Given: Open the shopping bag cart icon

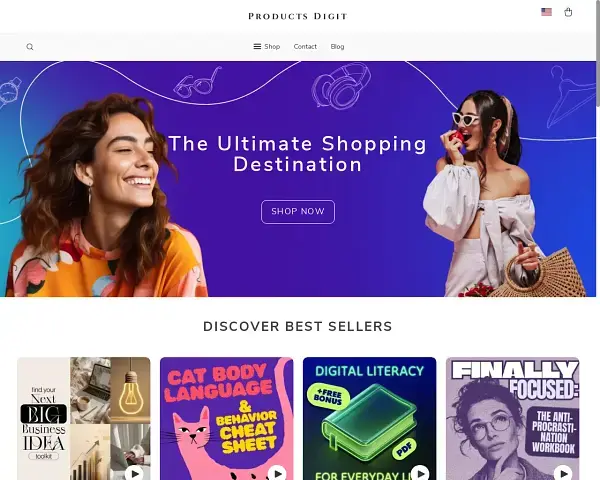Looking at the screenshot, I should pyautogui.click(x=568, y=12).
